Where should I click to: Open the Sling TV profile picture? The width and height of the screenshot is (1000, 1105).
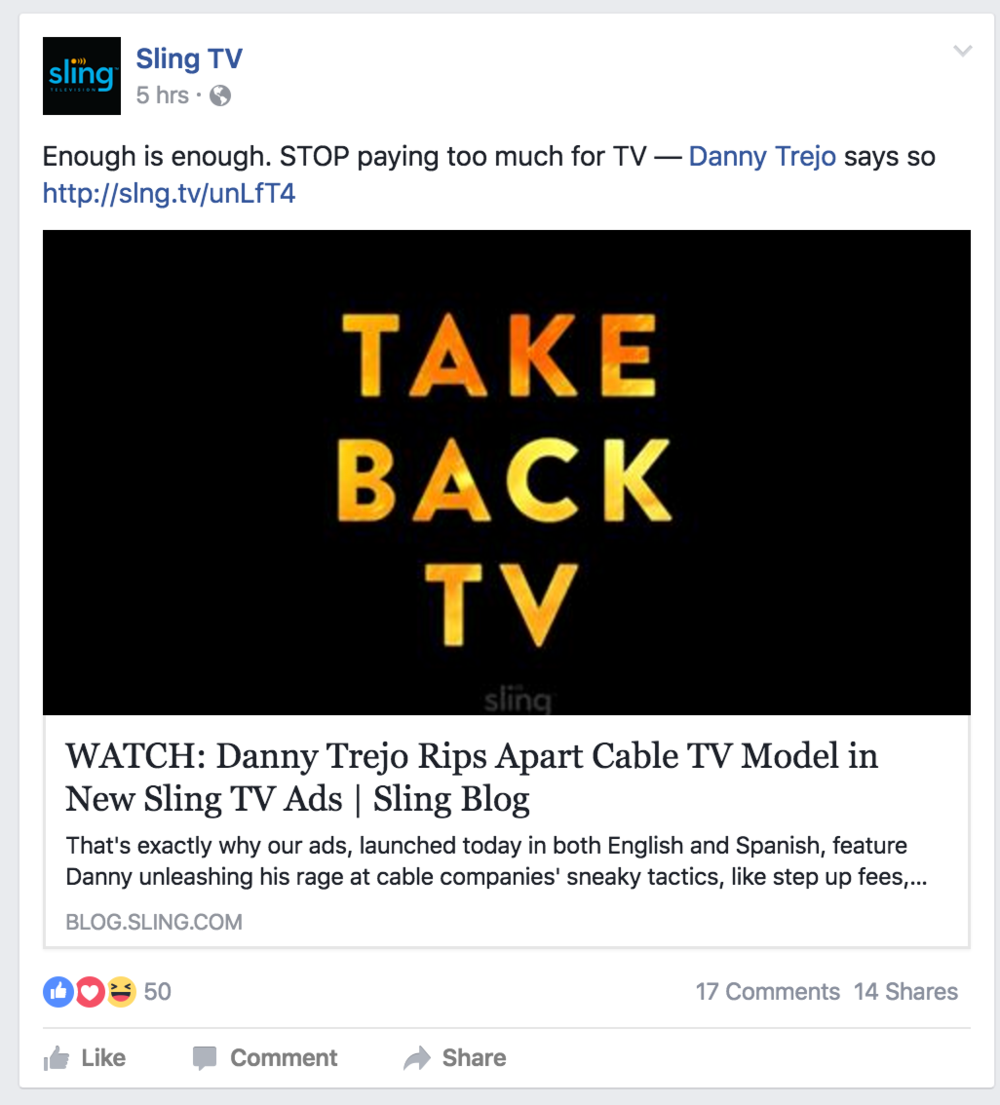click(82, 76)
